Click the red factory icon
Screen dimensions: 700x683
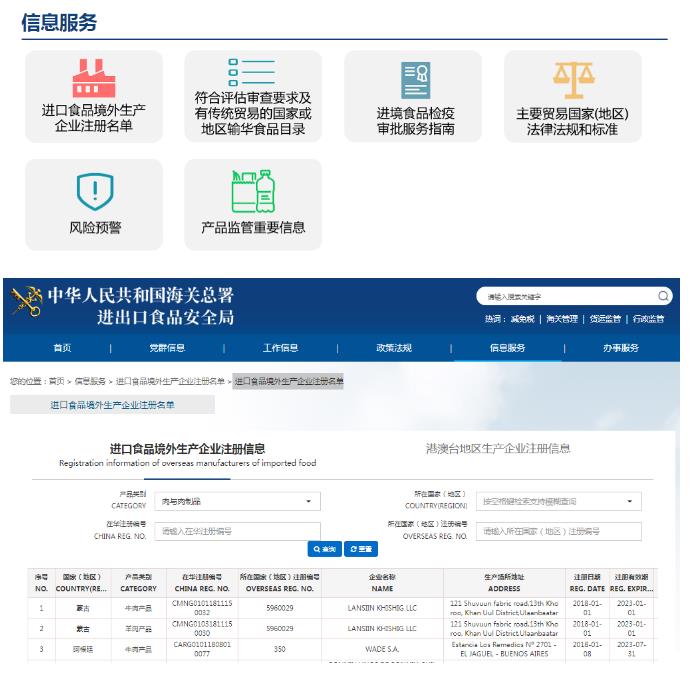[94, 78]
